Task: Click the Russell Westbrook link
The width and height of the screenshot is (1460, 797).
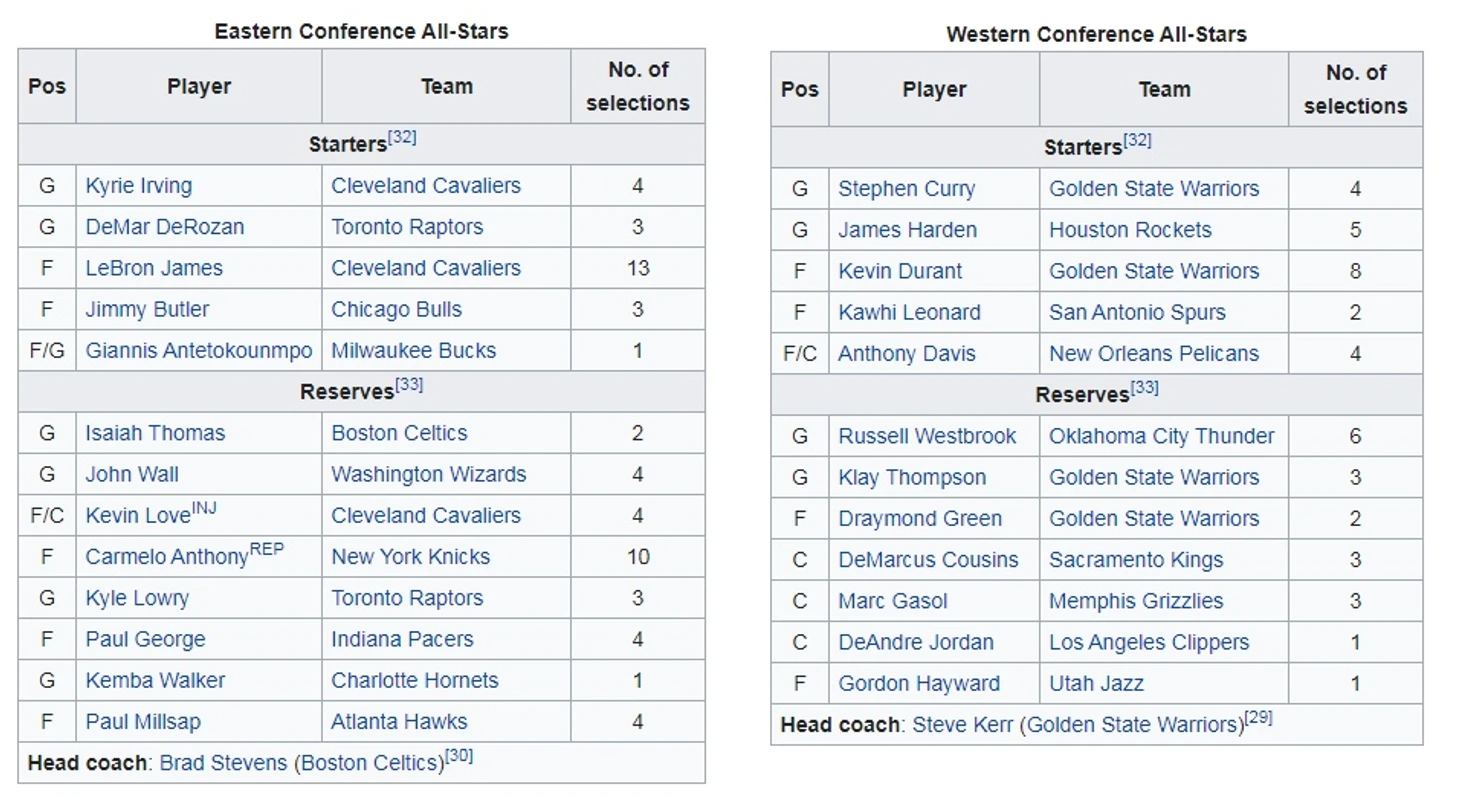Action: pos(927,437)
